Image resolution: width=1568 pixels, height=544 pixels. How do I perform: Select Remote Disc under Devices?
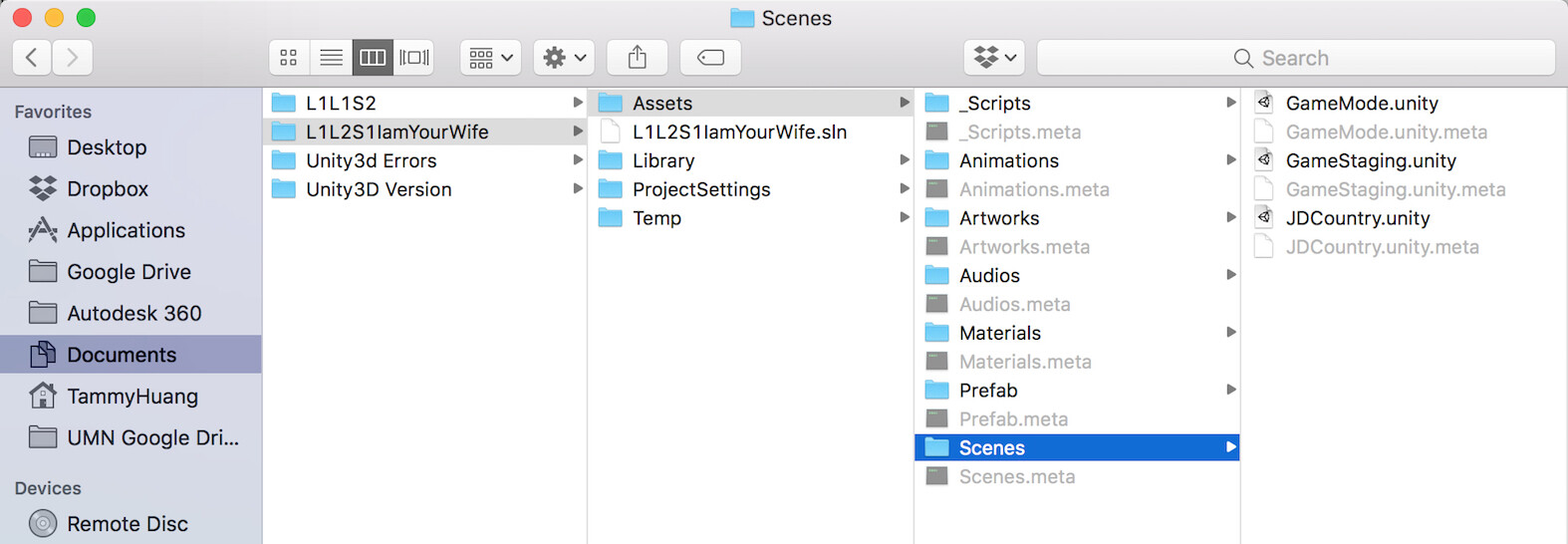(x=127, y=524)
